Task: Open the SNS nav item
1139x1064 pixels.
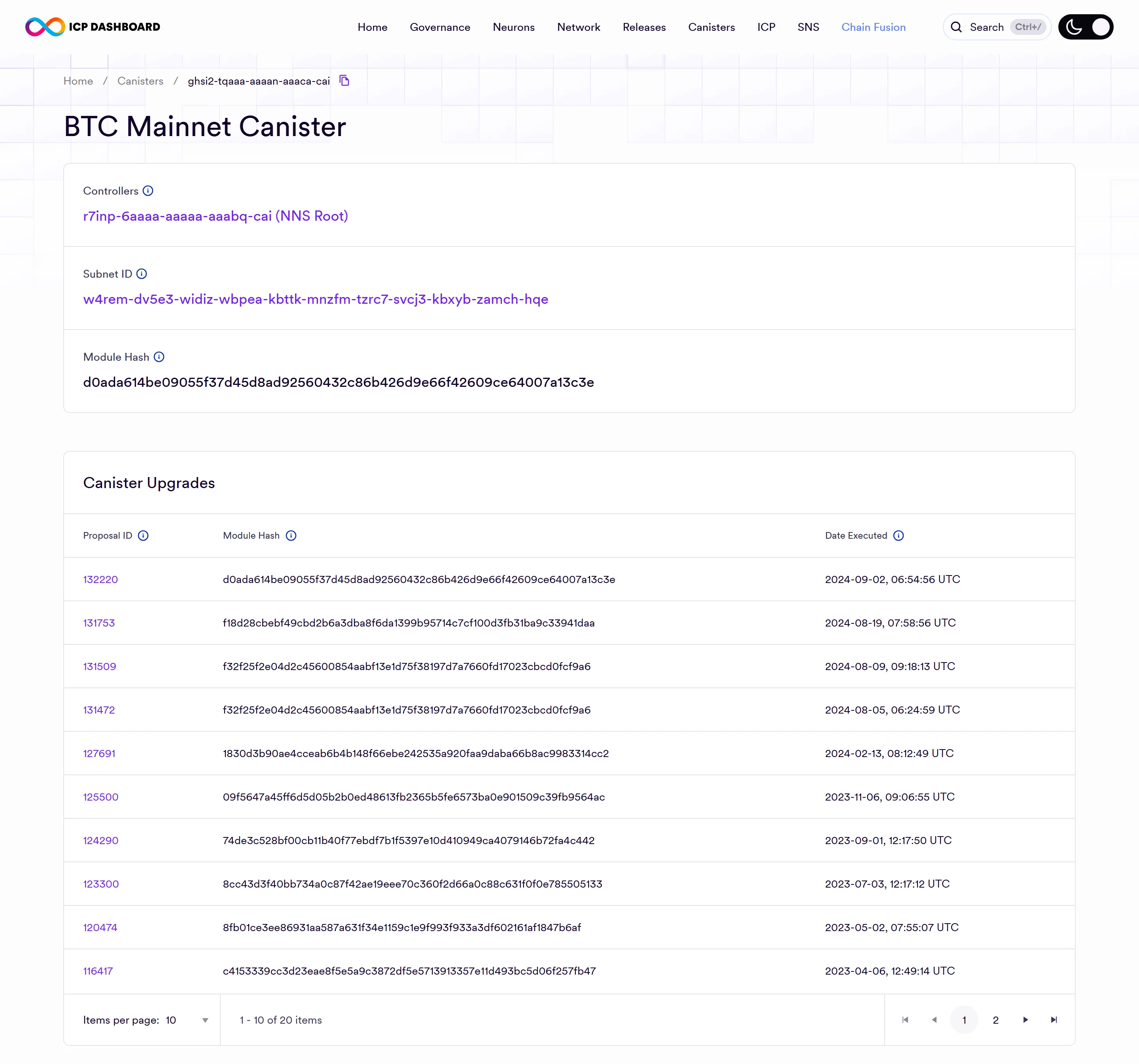Action: [x=808, y=27]
